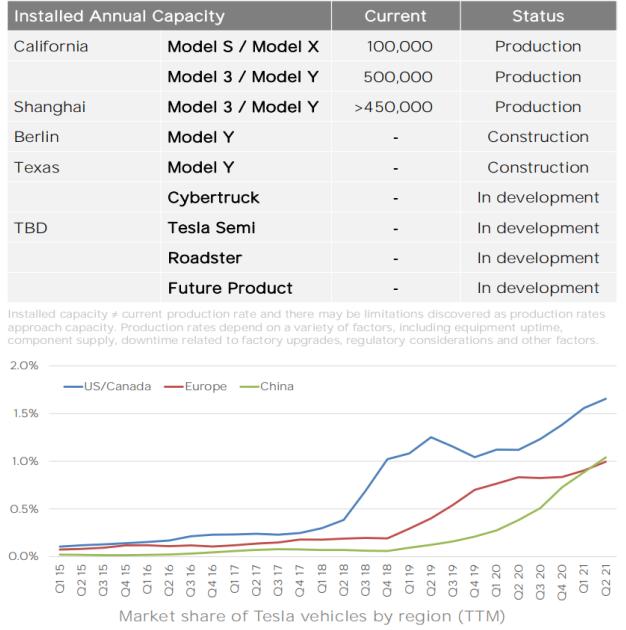Select the Tesla Semi product cell

(x=212, y=228)
